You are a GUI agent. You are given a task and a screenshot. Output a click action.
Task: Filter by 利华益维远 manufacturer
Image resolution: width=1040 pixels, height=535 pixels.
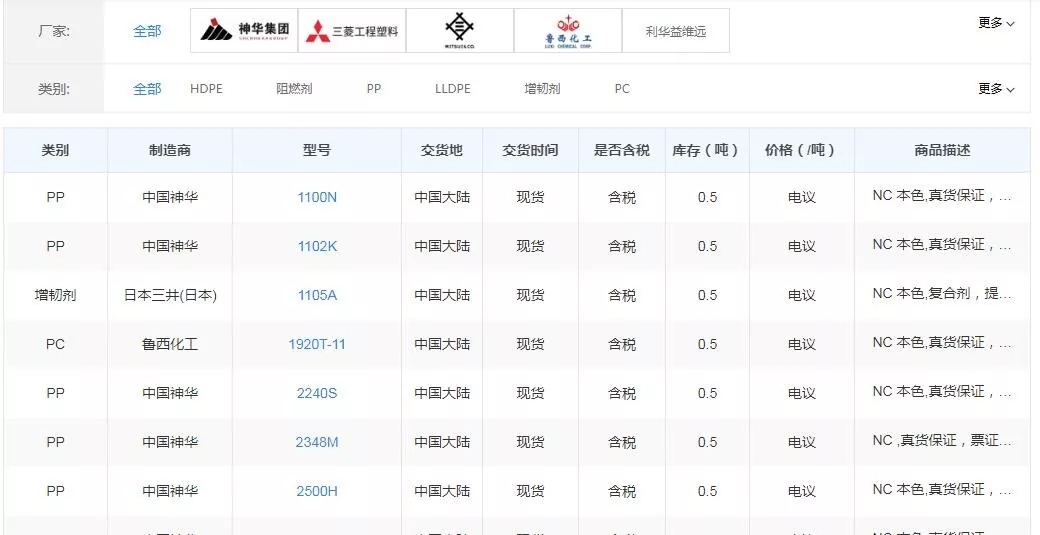point(676,31)
